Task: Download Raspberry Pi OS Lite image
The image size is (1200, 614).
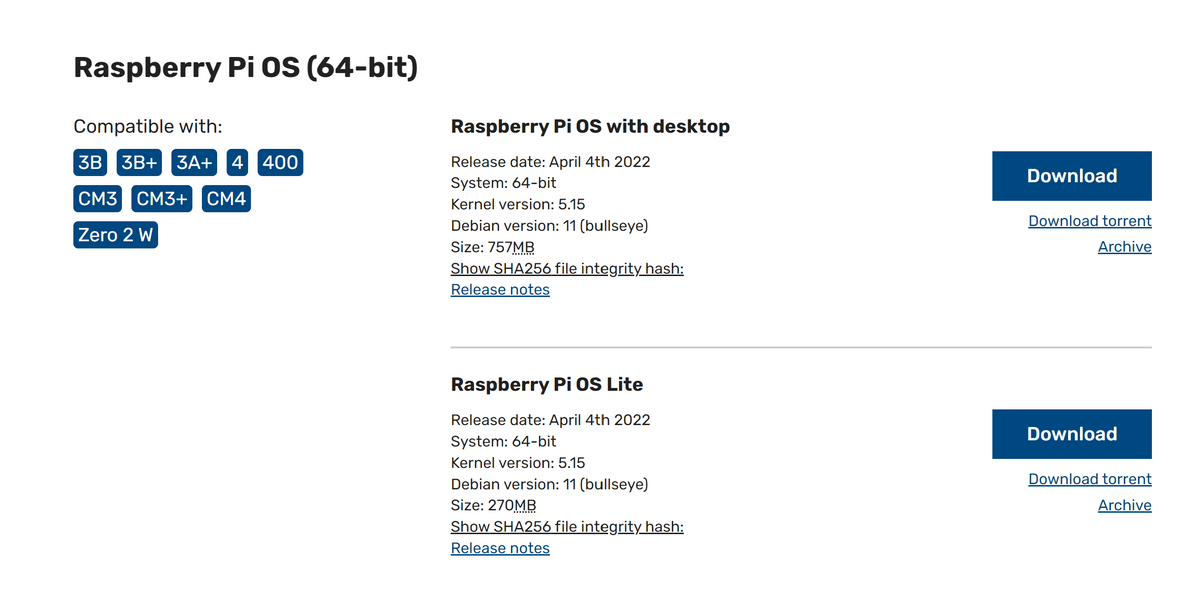Action: pos(1071,434)
